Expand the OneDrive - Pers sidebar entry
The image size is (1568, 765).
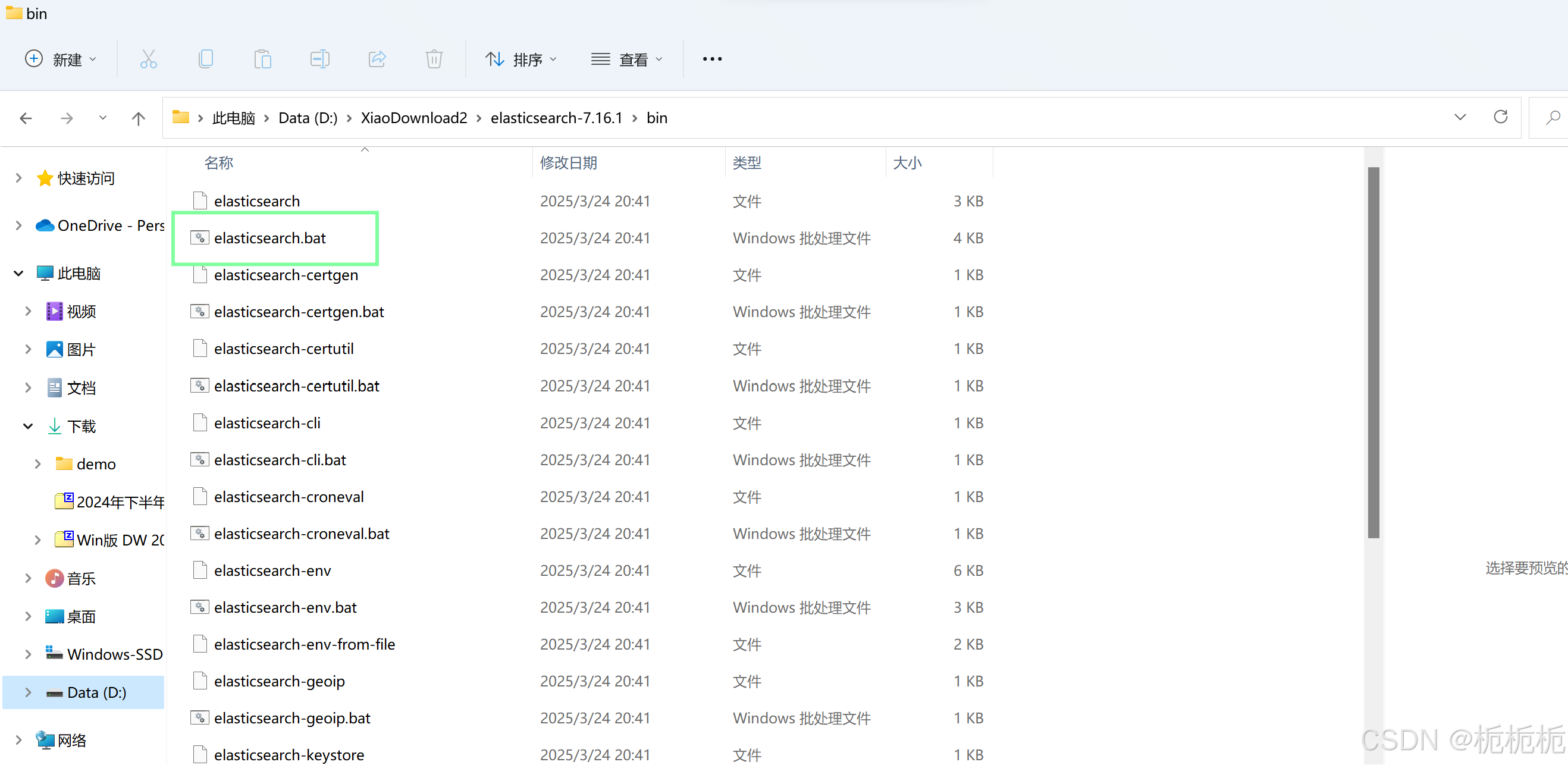coord(18,225)
